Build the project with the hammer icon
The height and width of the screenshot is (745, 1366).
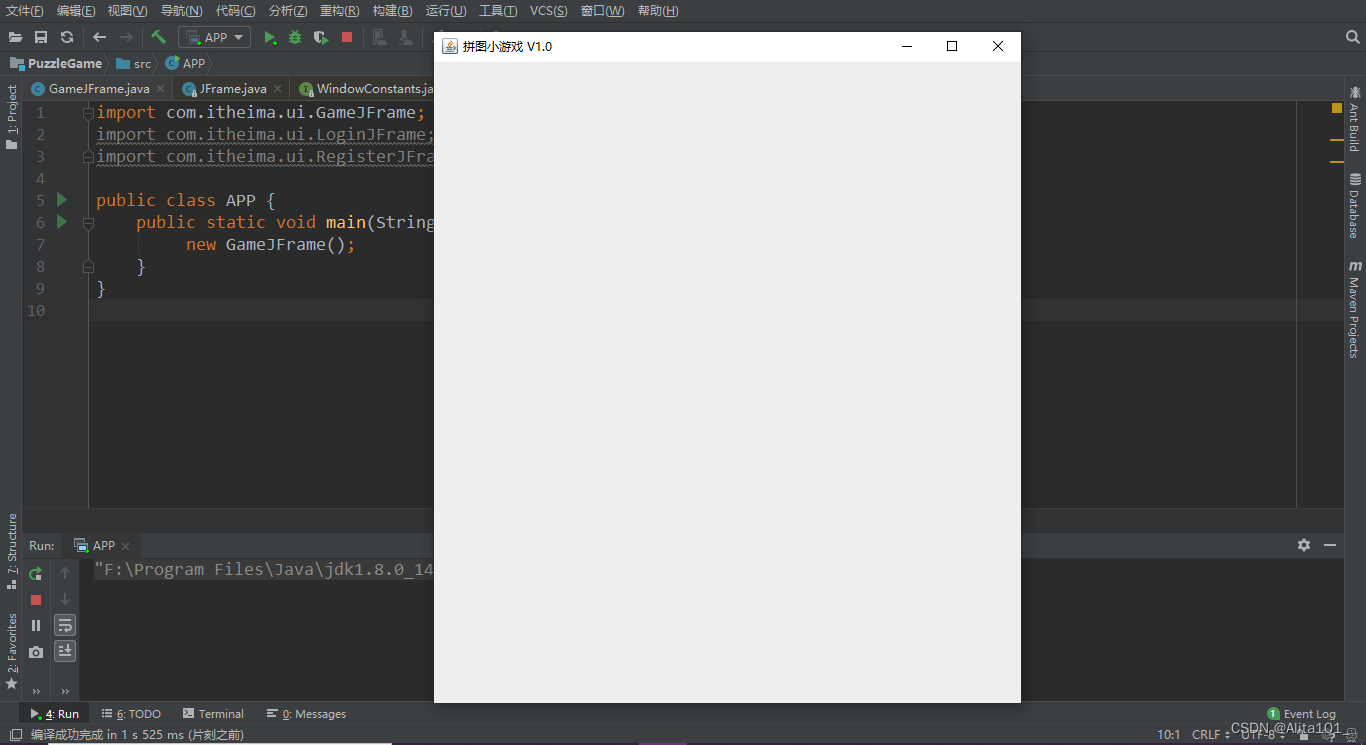(158, 37)
